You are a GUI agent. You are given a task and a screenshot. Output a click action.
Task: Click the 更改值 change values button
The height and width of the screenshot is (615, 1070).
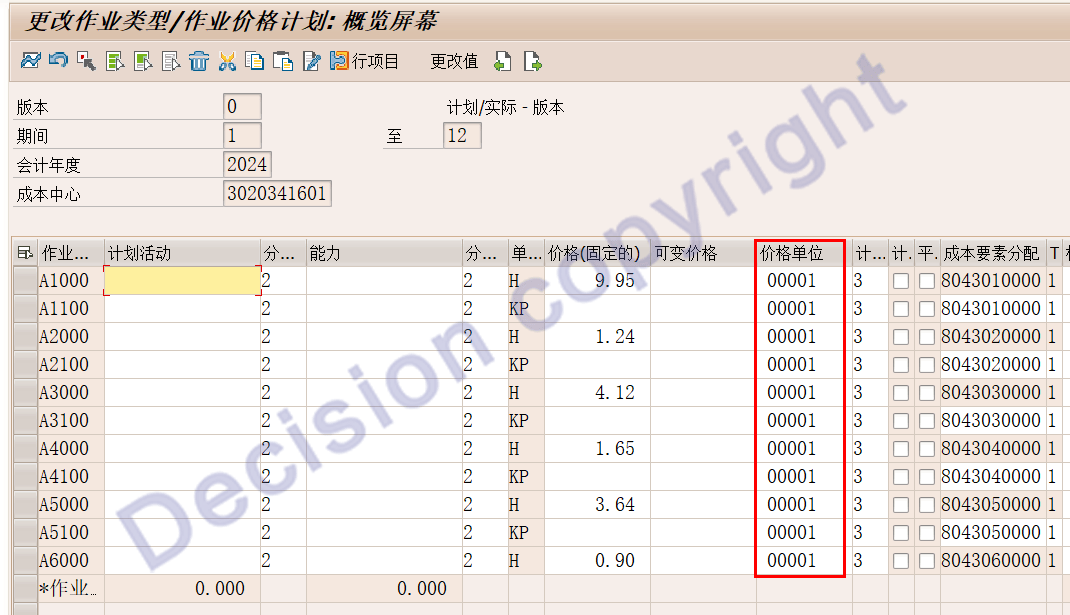454,62
